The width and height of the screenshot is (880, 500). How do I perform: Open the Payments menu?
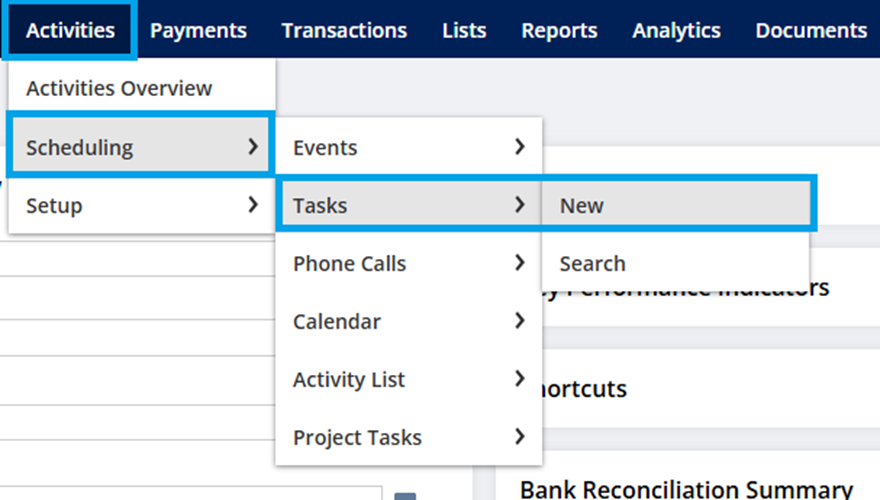pos(198,30)
